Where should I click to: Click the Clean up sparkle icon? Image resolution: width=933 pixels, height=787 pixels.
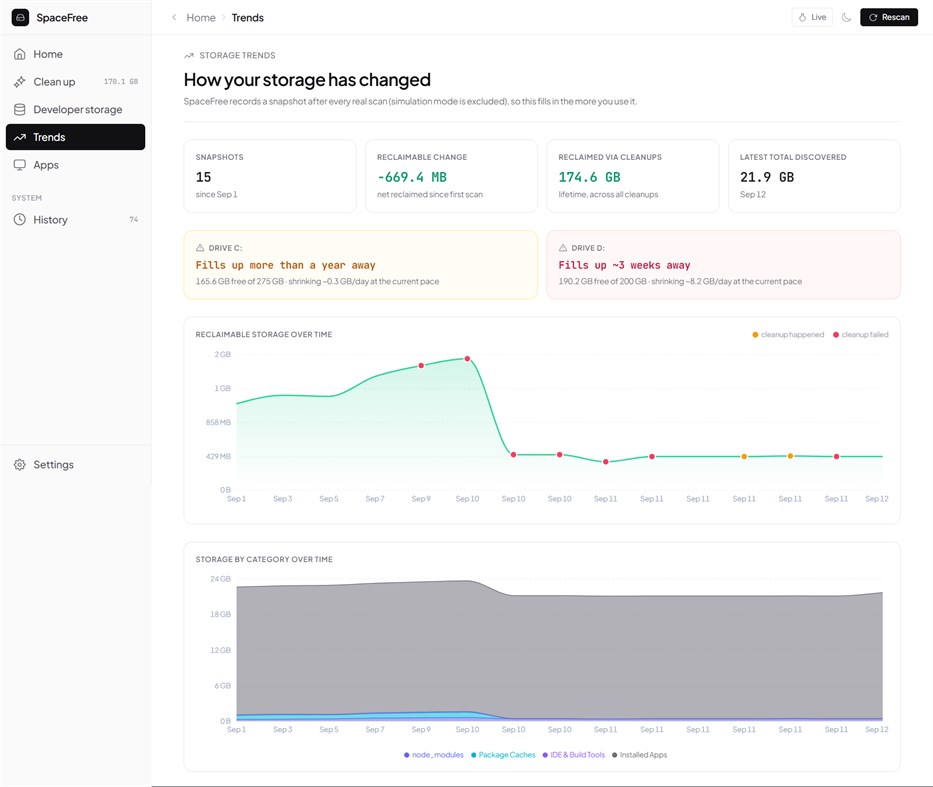pyautogui.click(x=20, y=82)
